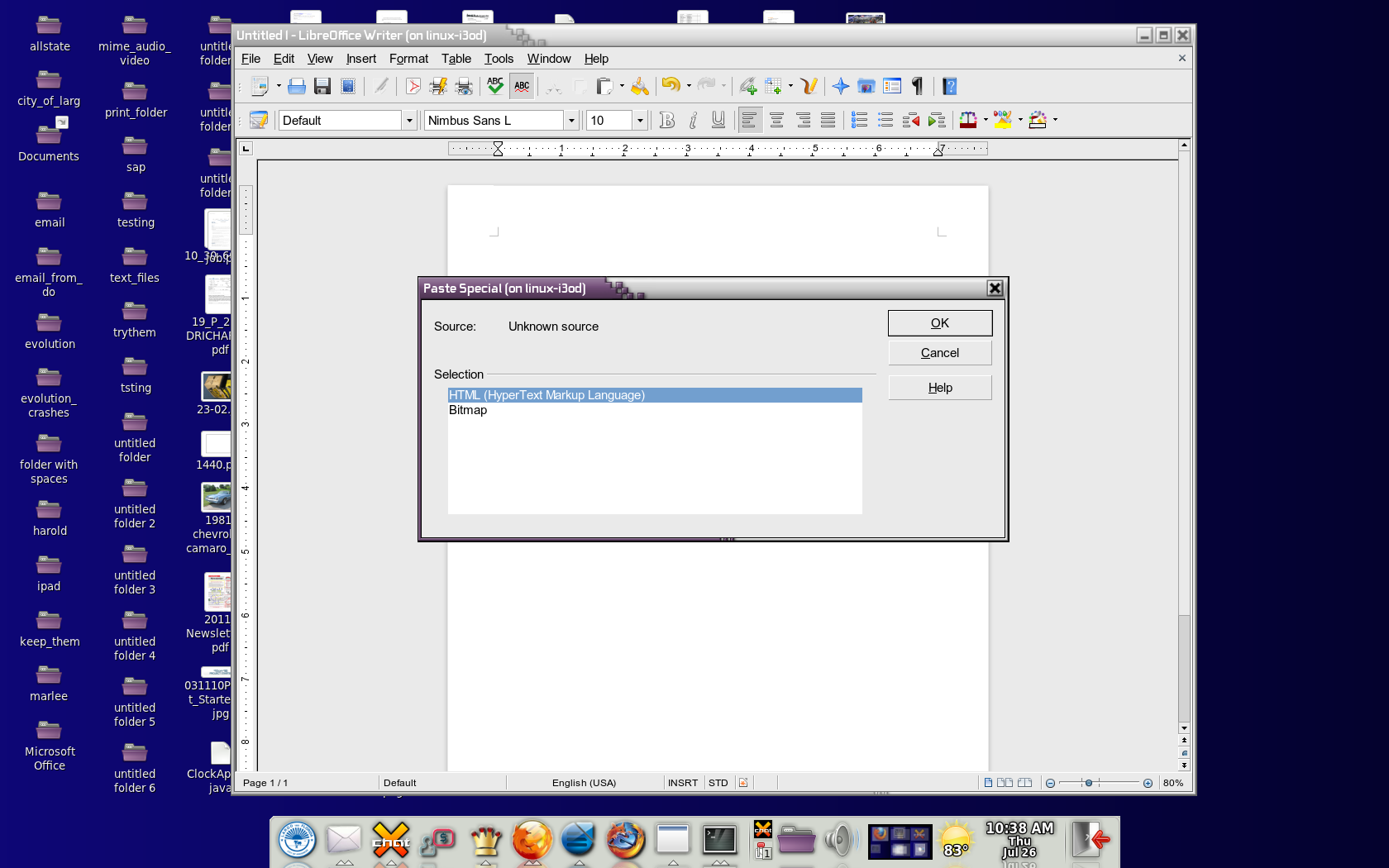
Task: Export directly as PDF icon
Action: tap(413, 86)
